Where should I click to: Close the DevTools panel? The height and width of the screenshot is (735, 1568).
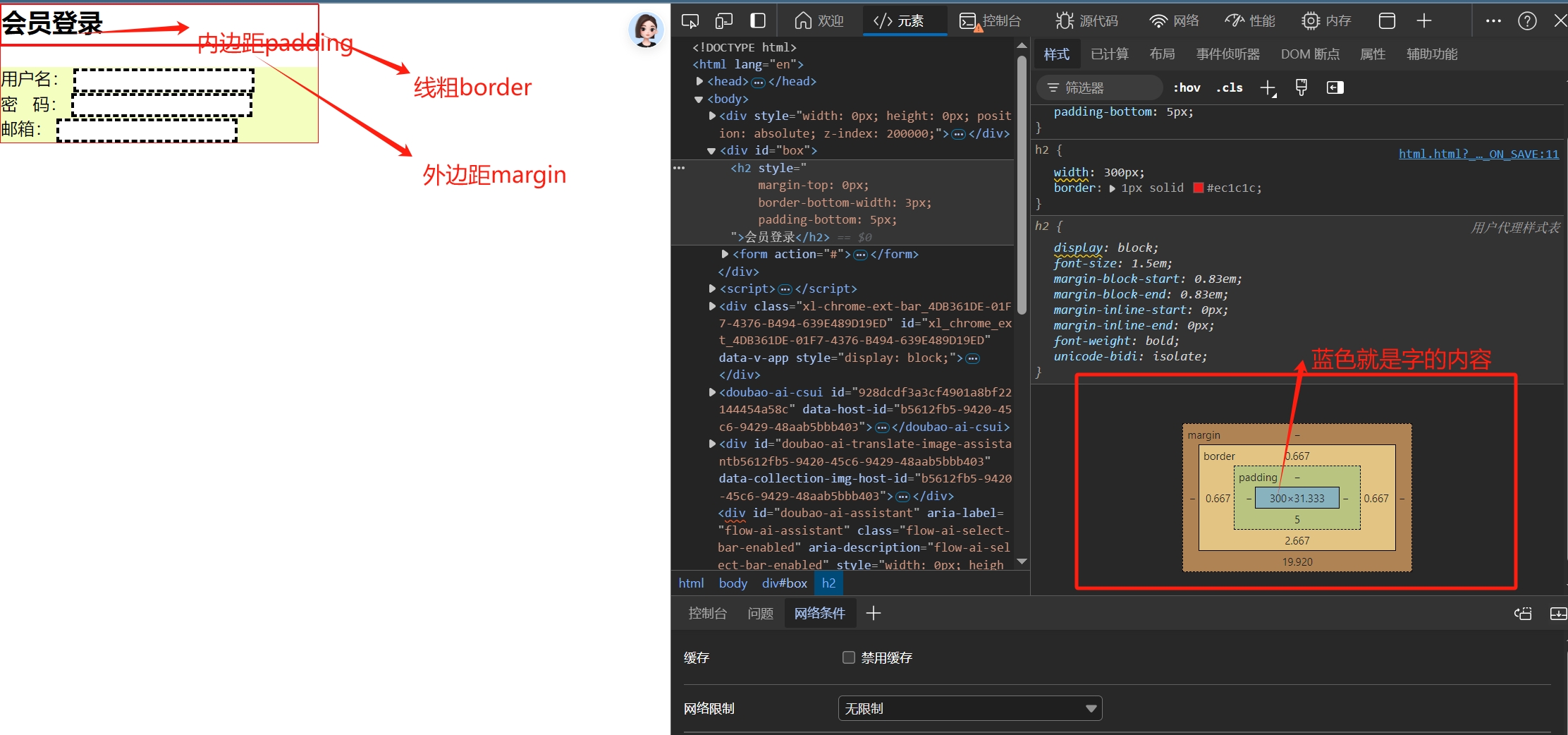[x=1560, y=21]
